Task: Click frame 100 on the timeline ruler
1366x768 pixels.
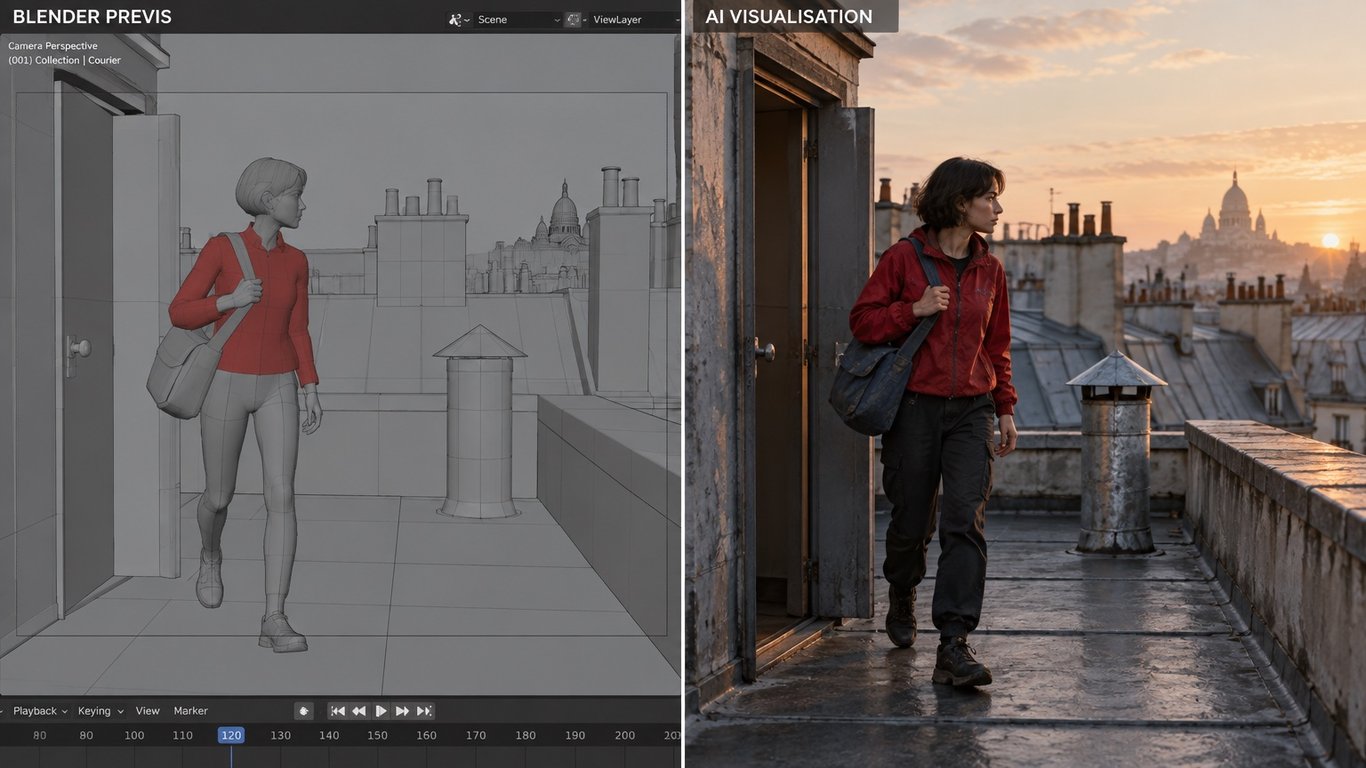Action: point(134,735)
